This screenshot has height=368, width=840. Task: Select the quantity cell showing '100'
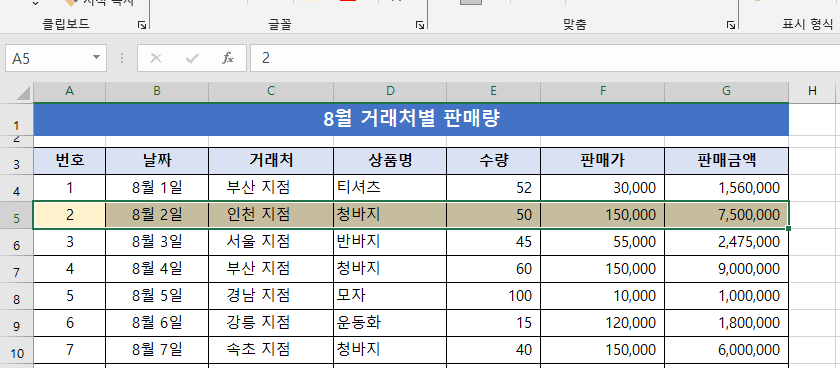coord(493,296)
